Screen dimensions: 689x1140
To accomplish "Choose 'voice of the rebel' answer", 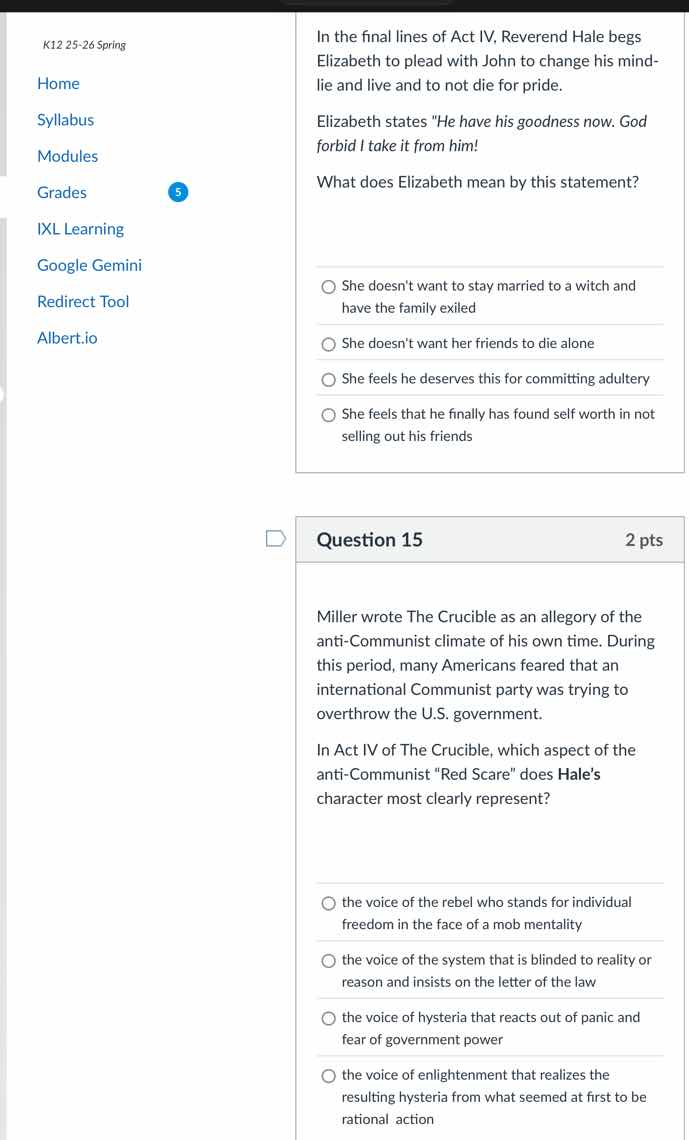I will point(329,903).
